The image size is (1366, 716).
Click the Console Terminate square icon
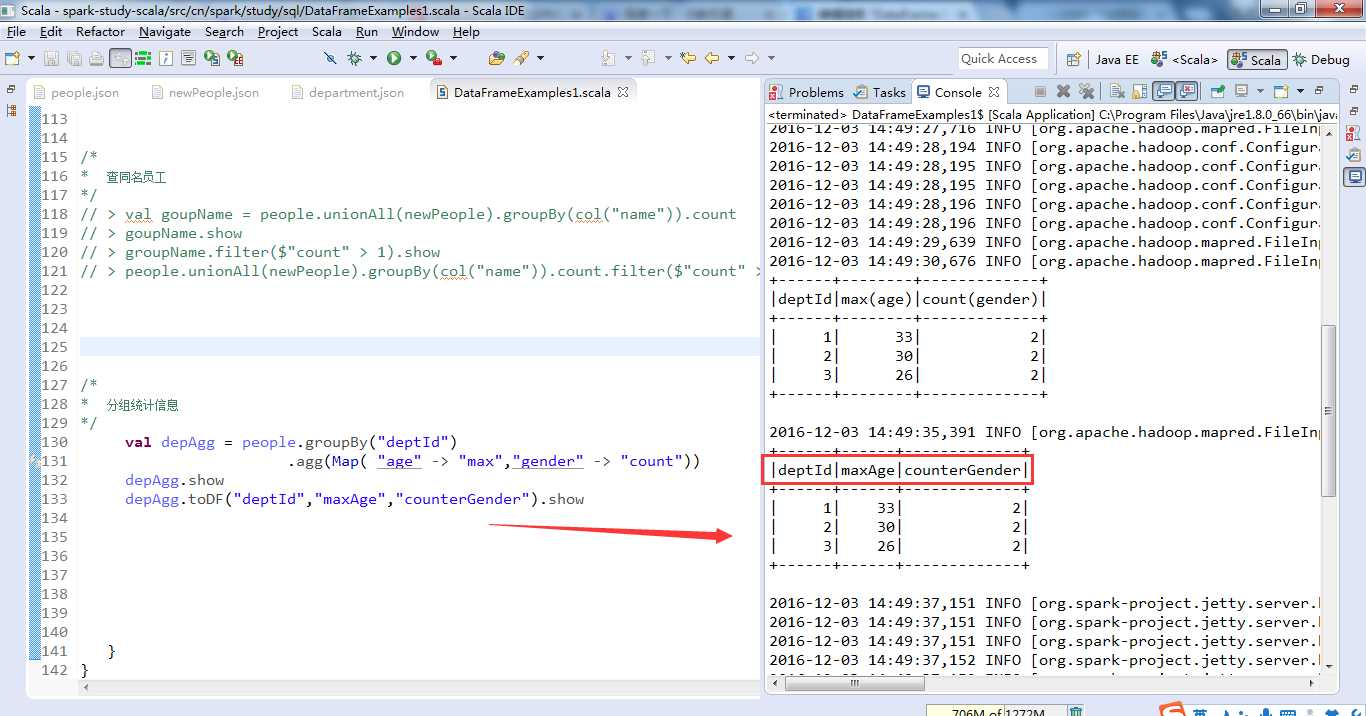pyautogui.click(x=1040, y=91)
